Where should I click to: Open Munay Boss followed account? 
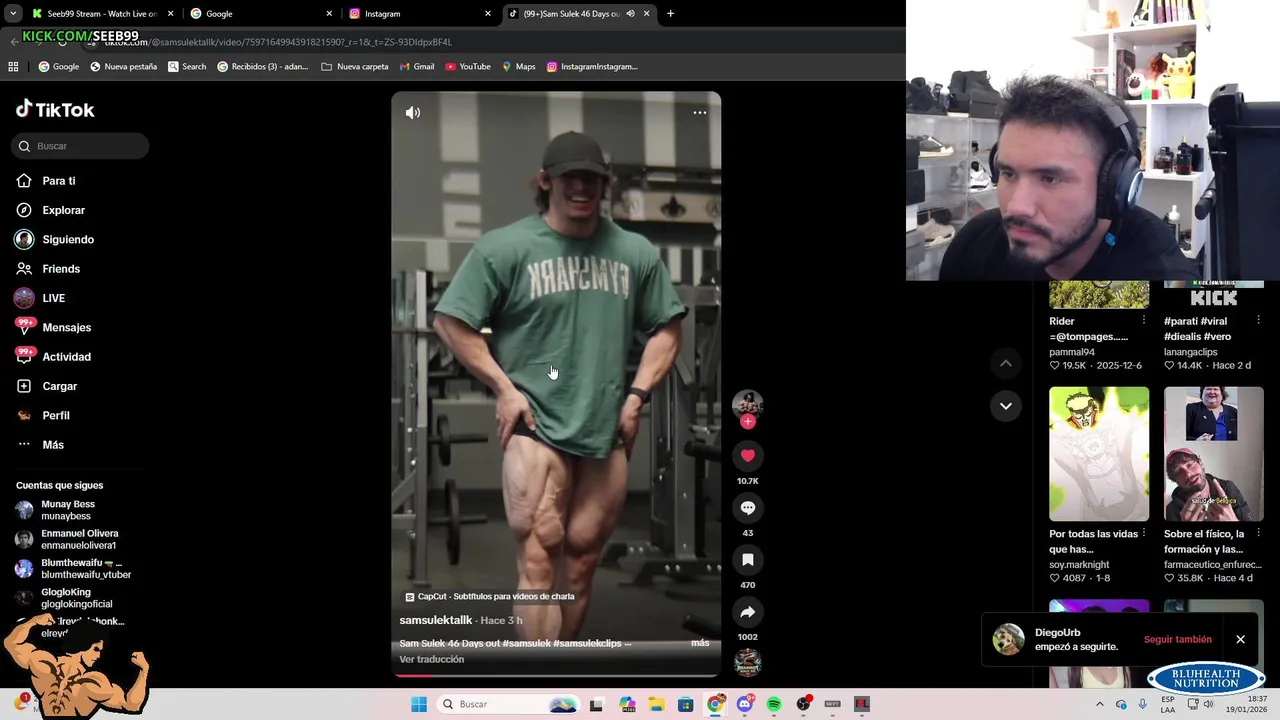click(x=68, y=510)
